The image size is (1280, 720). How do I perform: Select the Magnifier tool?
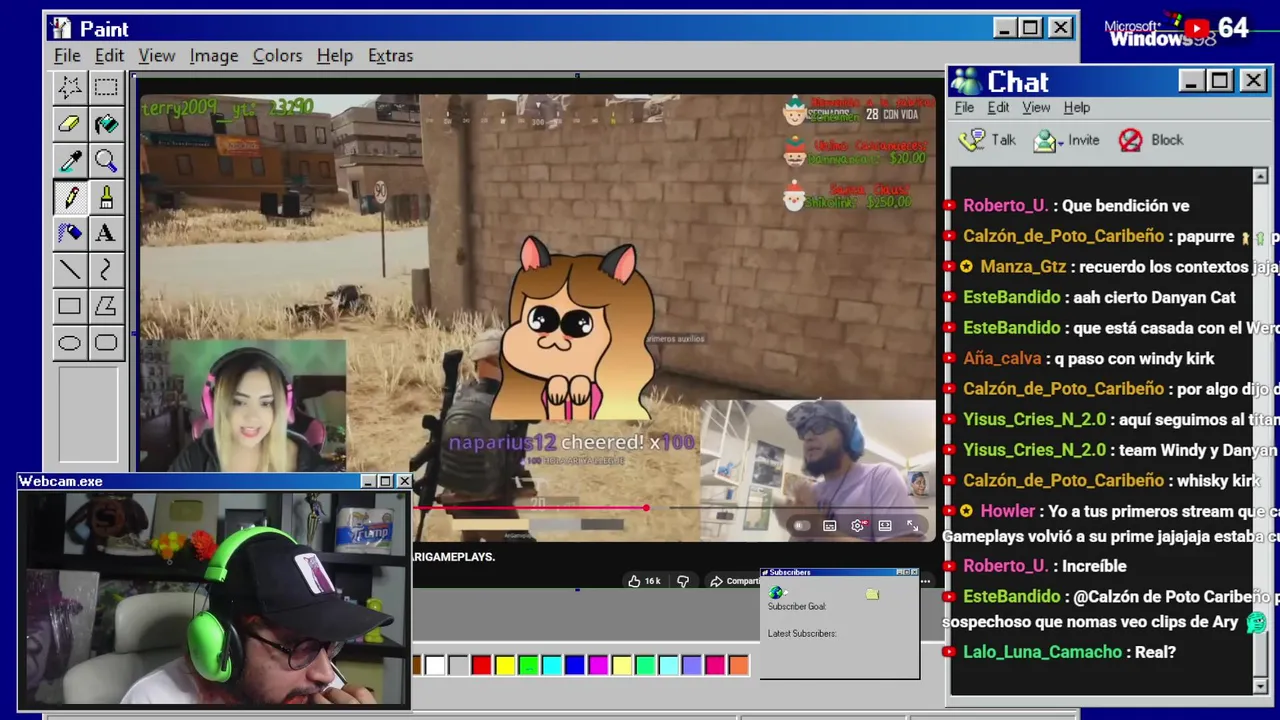click(105, 160)
